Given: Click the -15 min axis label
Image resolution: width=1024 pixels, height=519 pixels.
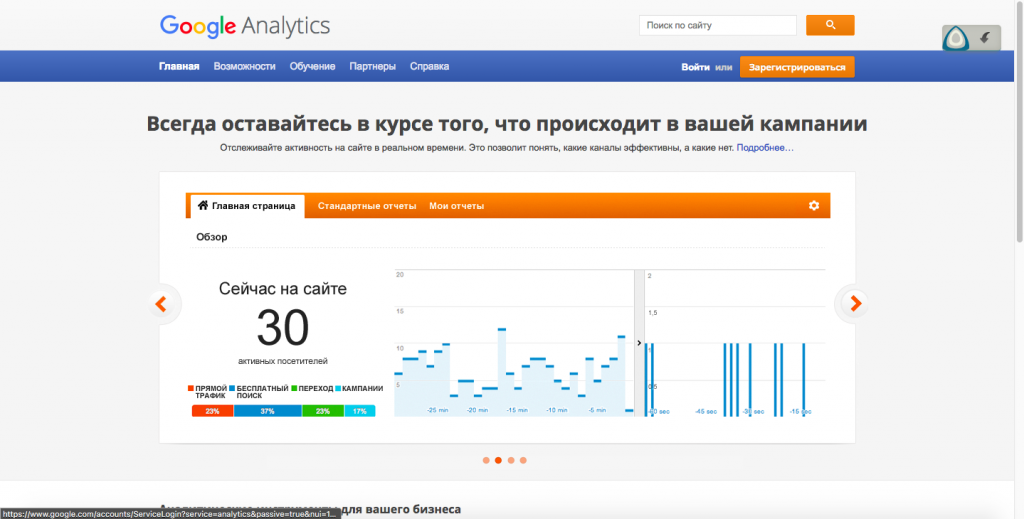Looking at the screenshot, I should pos(517,410).
